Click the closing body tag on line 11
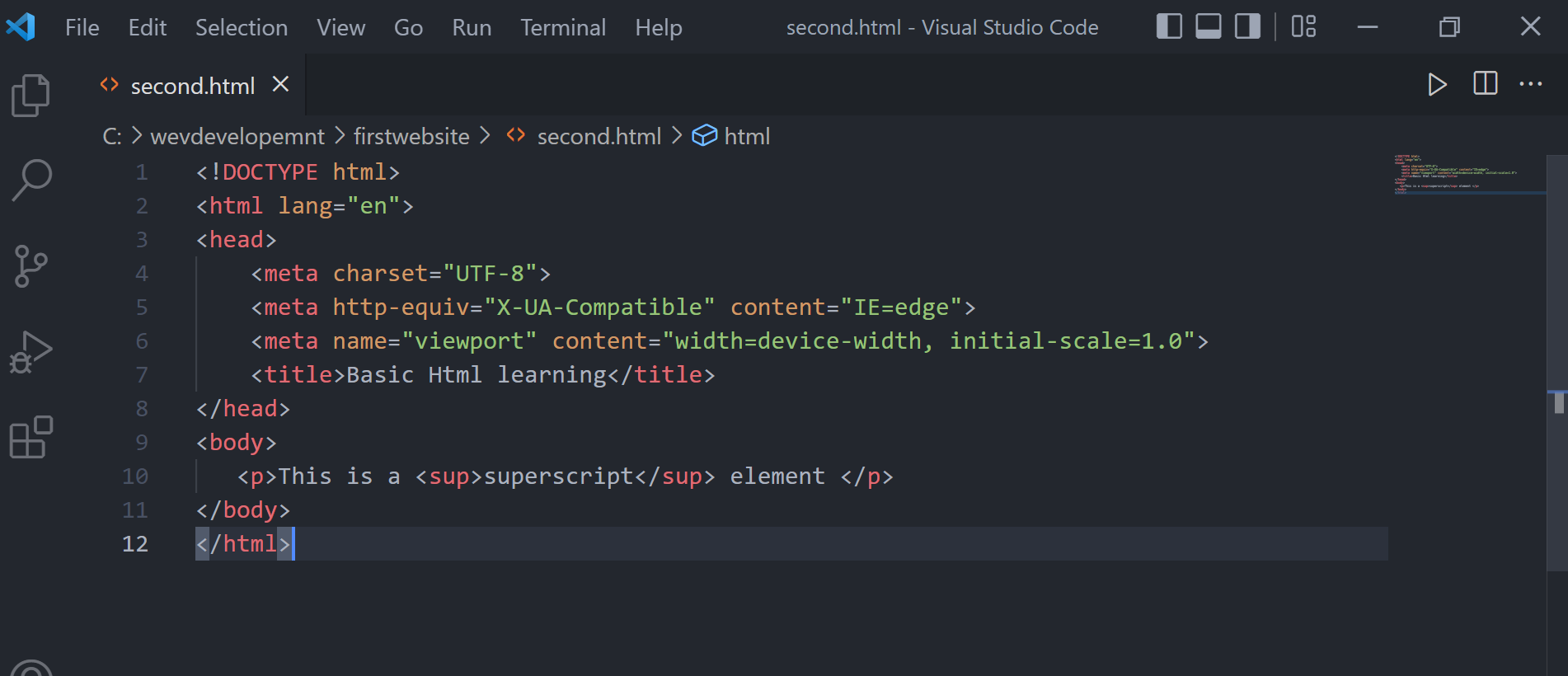Screen dimensions: 1568x676 [x=243, y=509]
